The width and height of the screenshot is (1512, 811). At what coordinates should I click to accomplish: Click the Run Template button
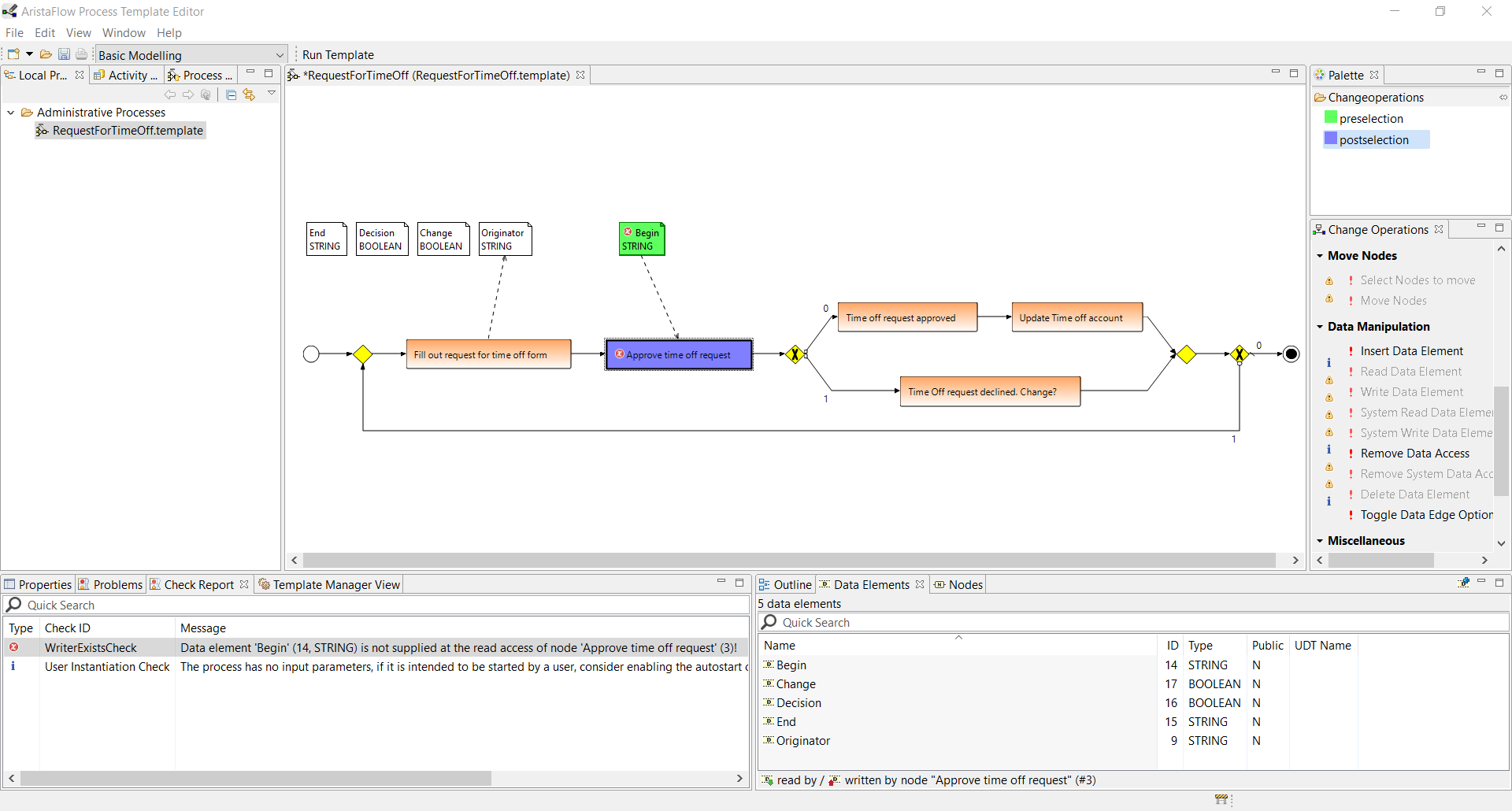pyautogui.click(x=338, y=55)
